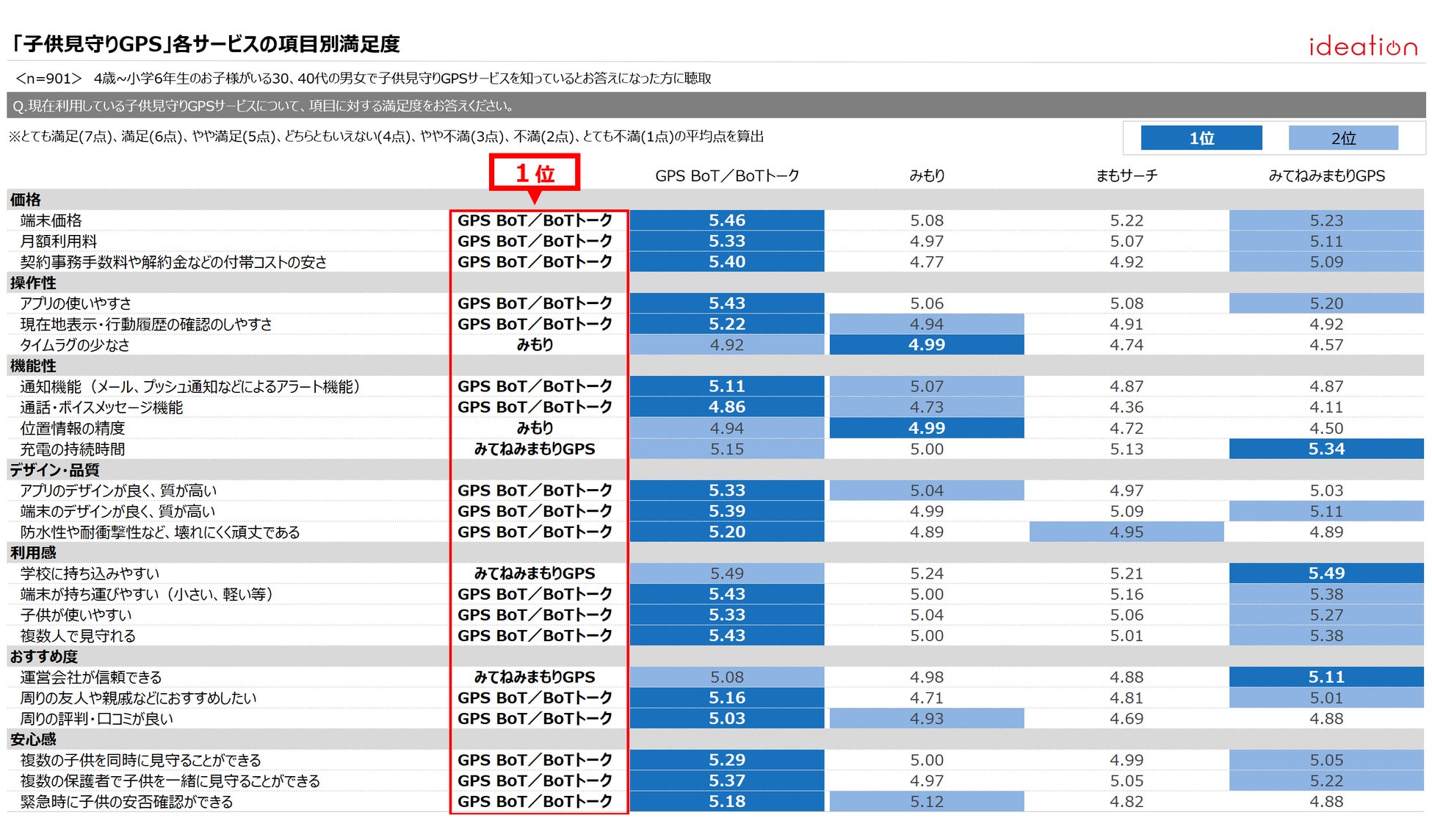This screenshot has width=1432, height=840.
Task: Click the dark blue 1位 legend swatch
Action: 1201,138
